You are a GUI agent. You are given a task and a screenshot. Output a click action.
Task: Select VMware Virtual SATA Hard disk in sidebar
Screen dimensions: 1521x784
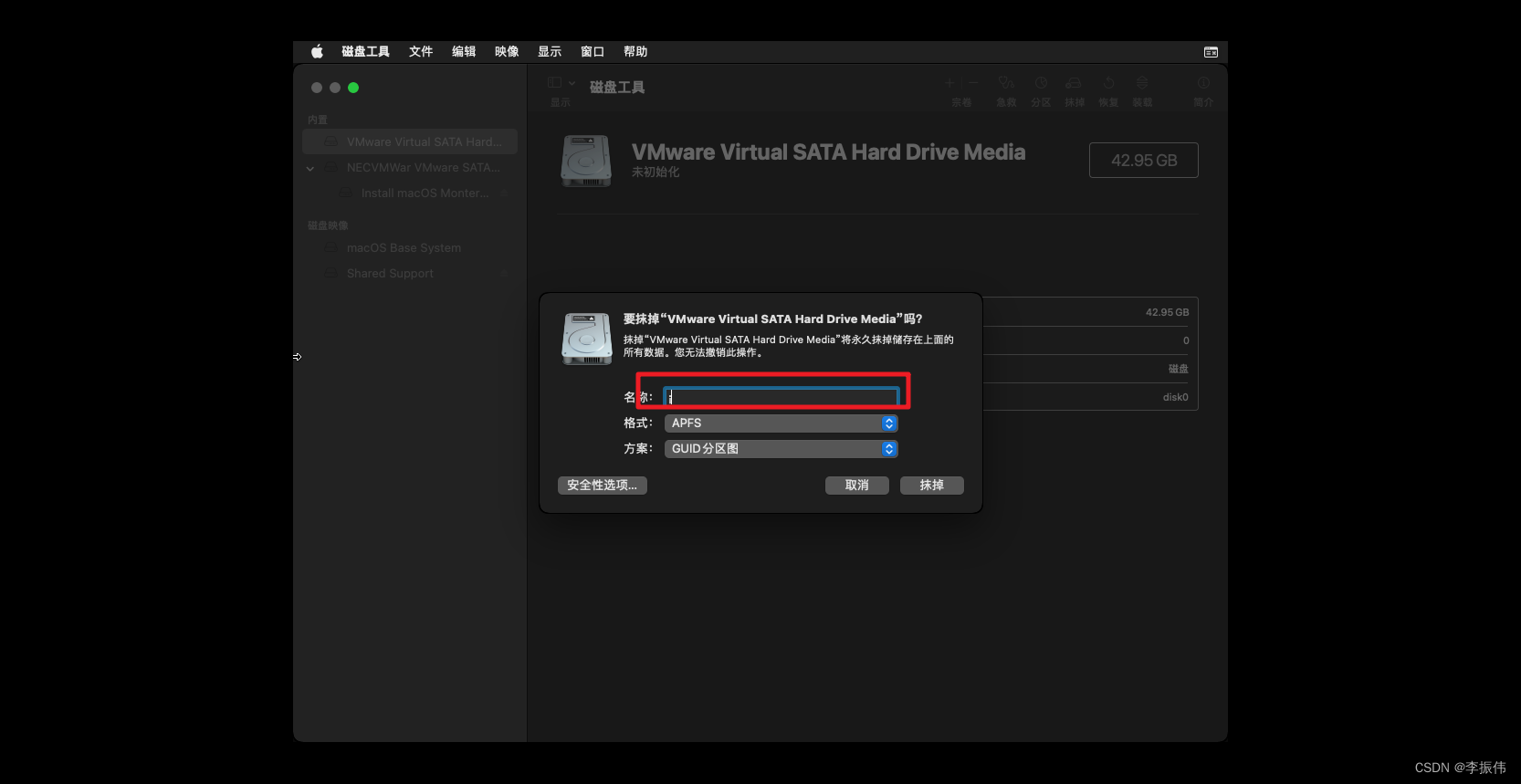[x=410, y=141]
